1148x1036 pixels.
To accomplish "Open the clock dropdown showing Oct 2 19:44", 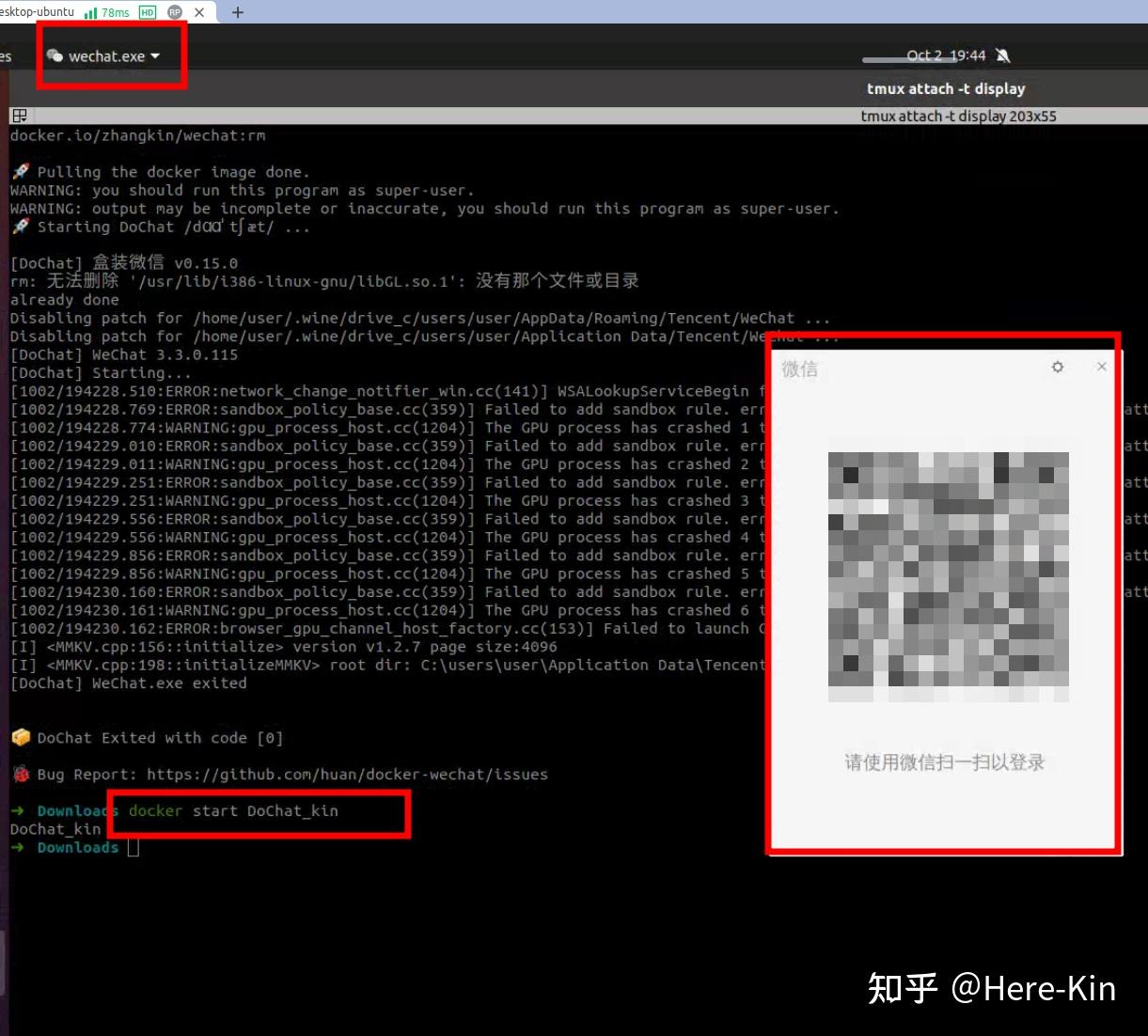I will (x=945, y=55).
